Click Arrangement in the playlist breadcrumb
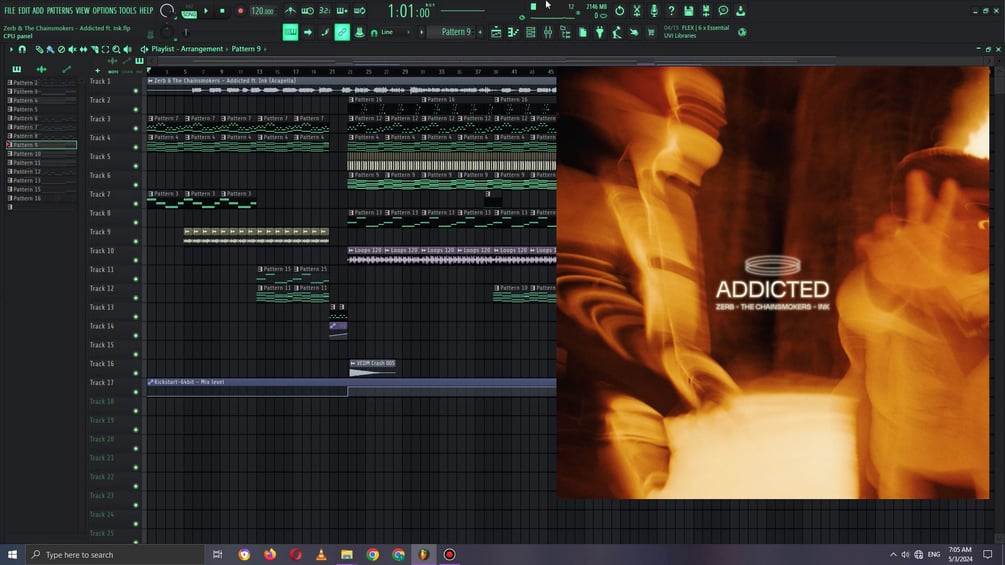Viewport: 1005px width, 565px height. [x=201, y=49]
